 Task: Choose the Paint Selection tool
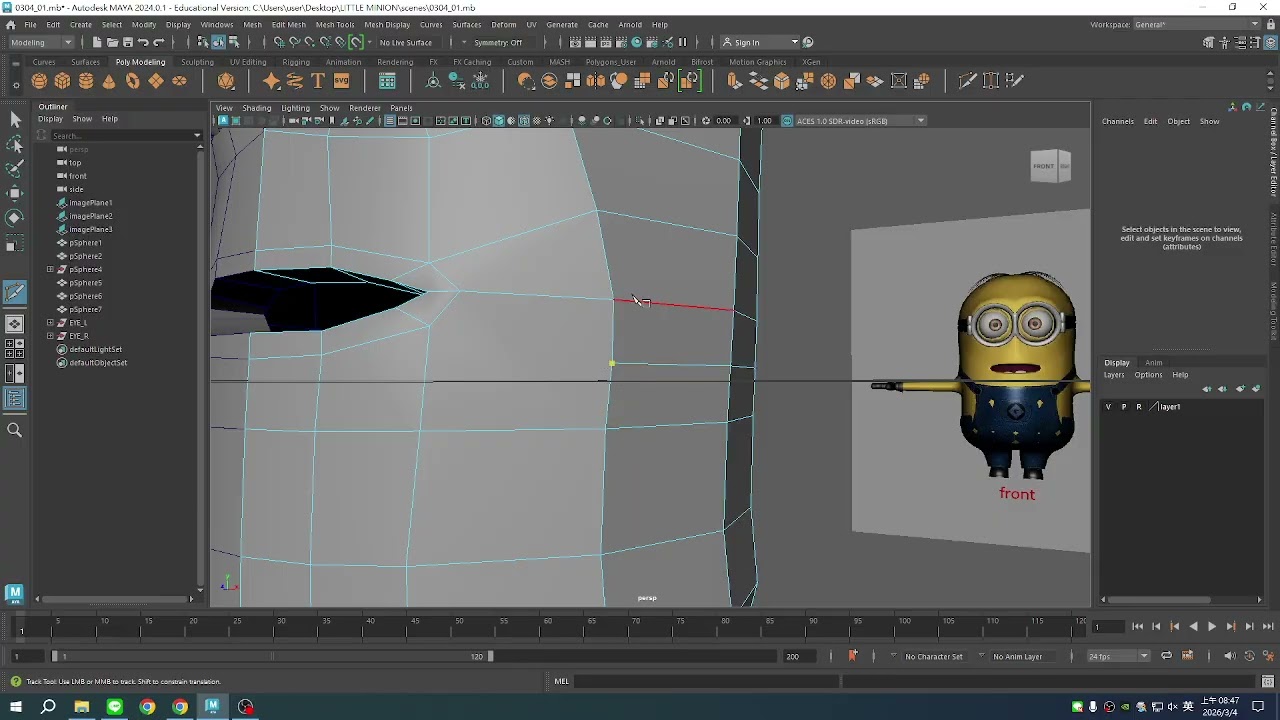[x=15, y=168]
